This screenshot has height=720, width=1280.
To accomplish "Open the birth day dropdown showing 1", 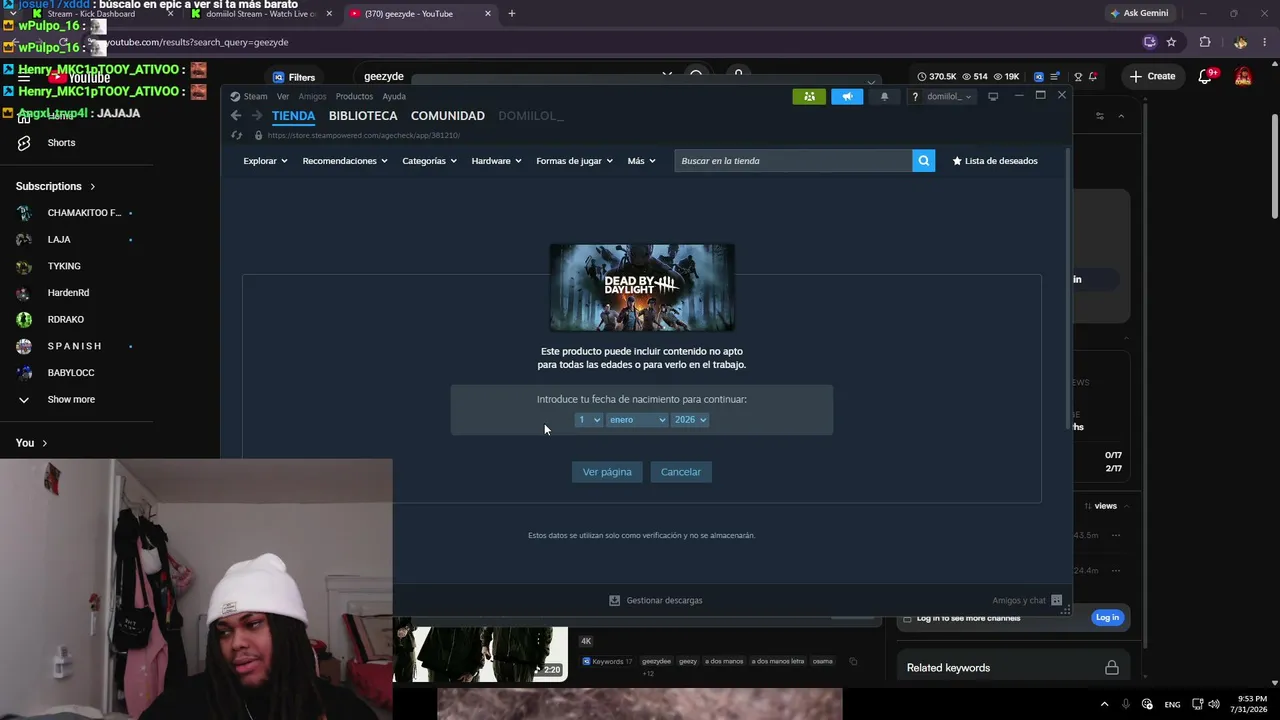I will 589,420.
